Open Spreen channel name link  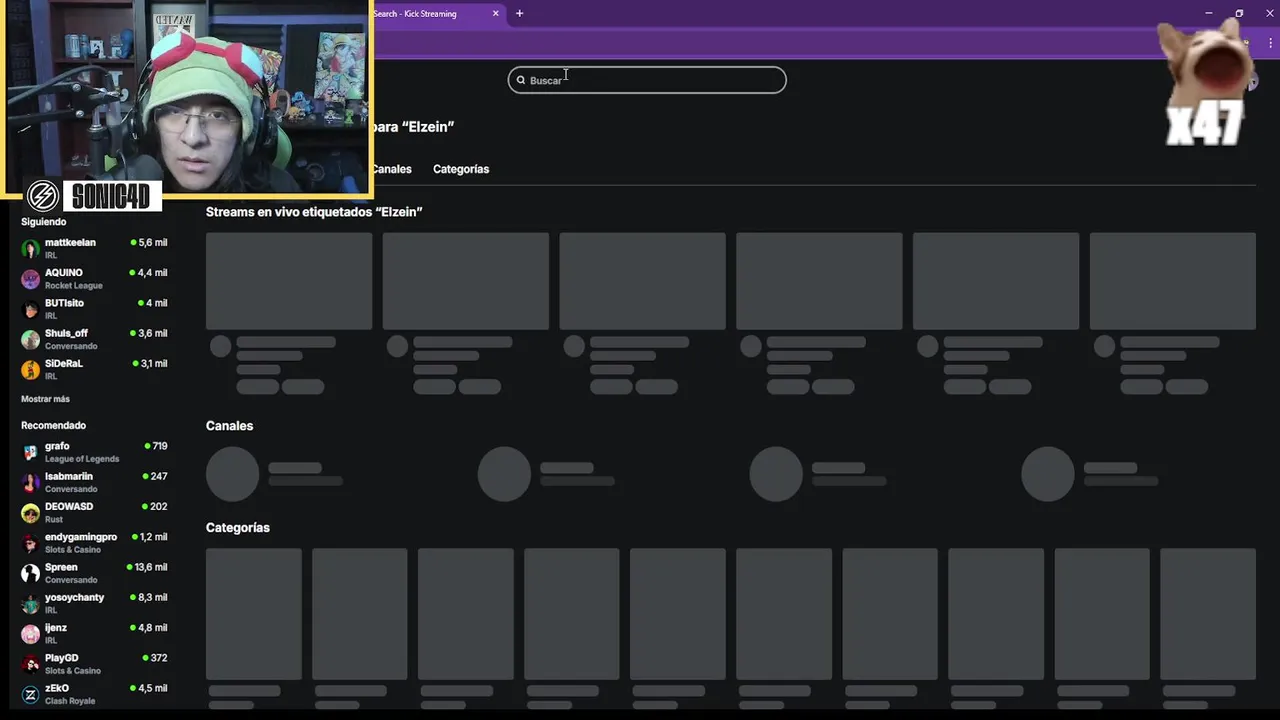(x=61, y=567)
